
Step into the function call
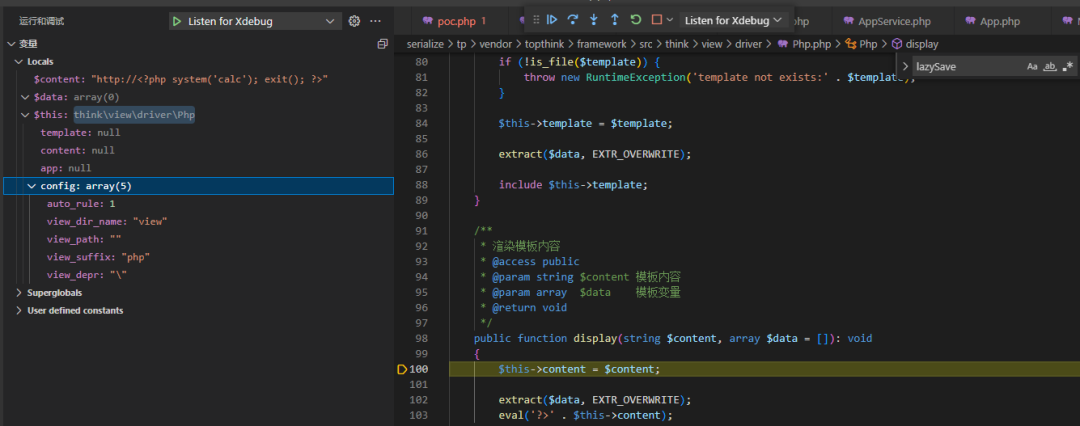(x=594, y=20)
